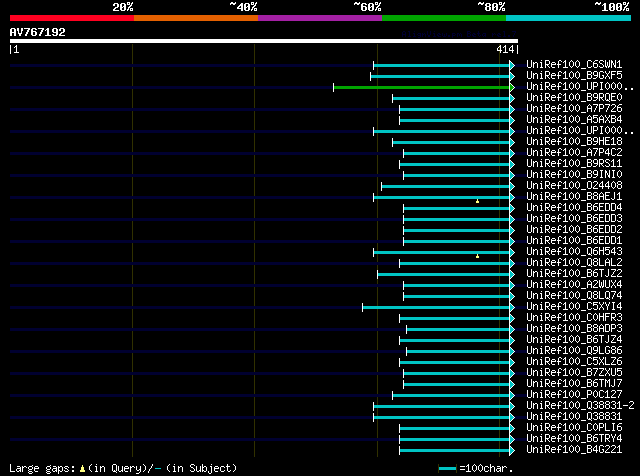Click the cyan ~100% identity legend segment
Image resolution: width=640 pixels, height=476 pixels.
click(569, 18)
